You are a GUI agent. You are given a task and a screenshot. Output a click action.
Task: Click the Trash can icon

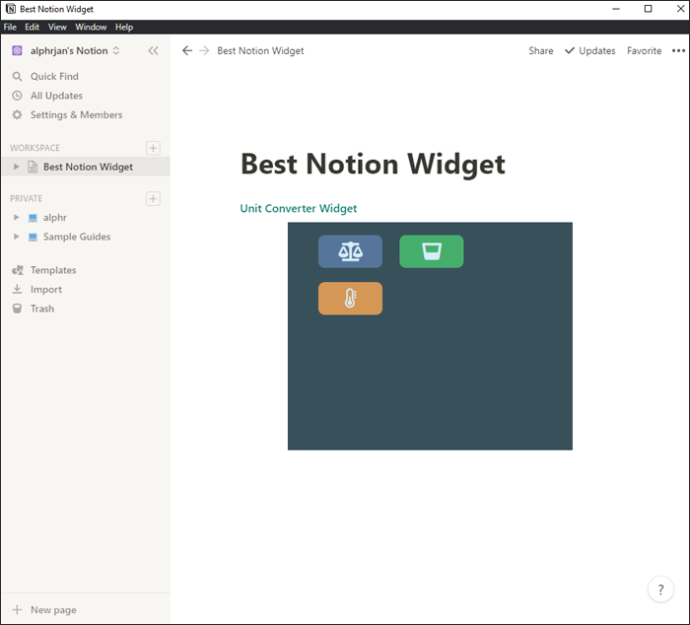17,309
